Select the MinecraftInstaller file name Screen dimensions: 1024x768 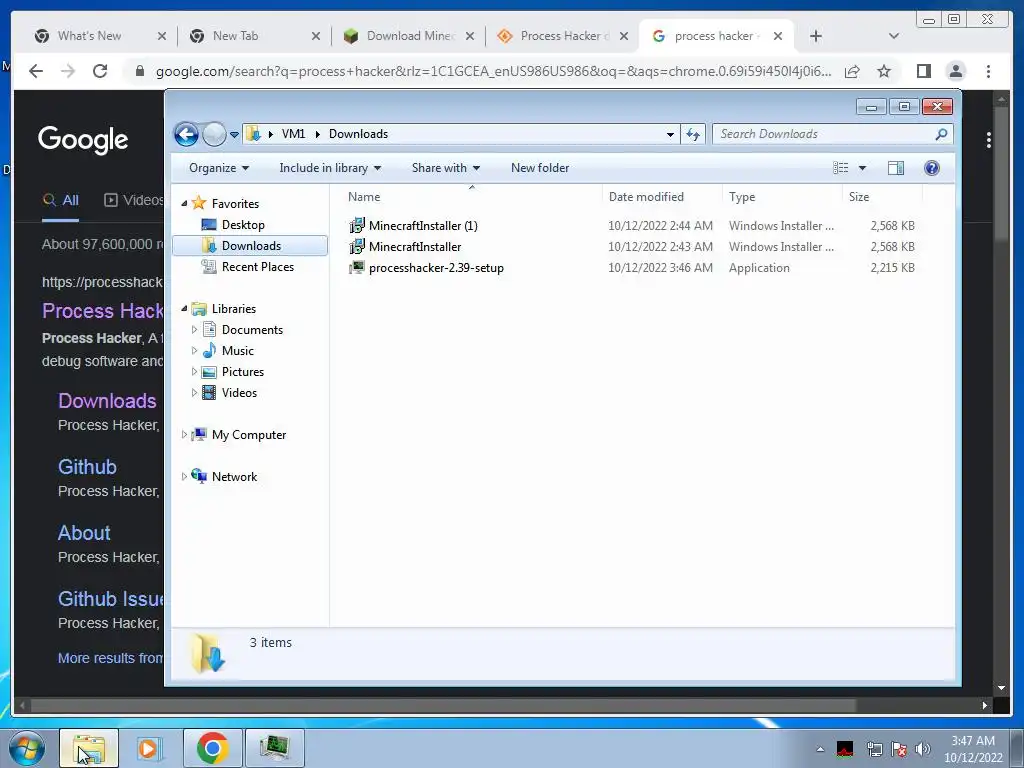point(415,247)
